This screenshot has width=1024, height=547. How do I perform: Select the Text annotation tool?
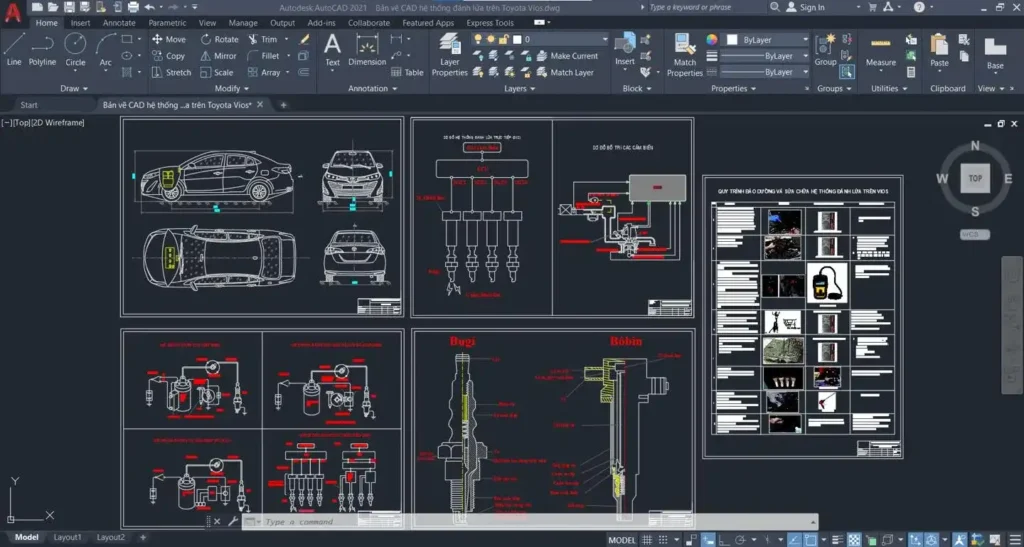click(x=332, y=50)
